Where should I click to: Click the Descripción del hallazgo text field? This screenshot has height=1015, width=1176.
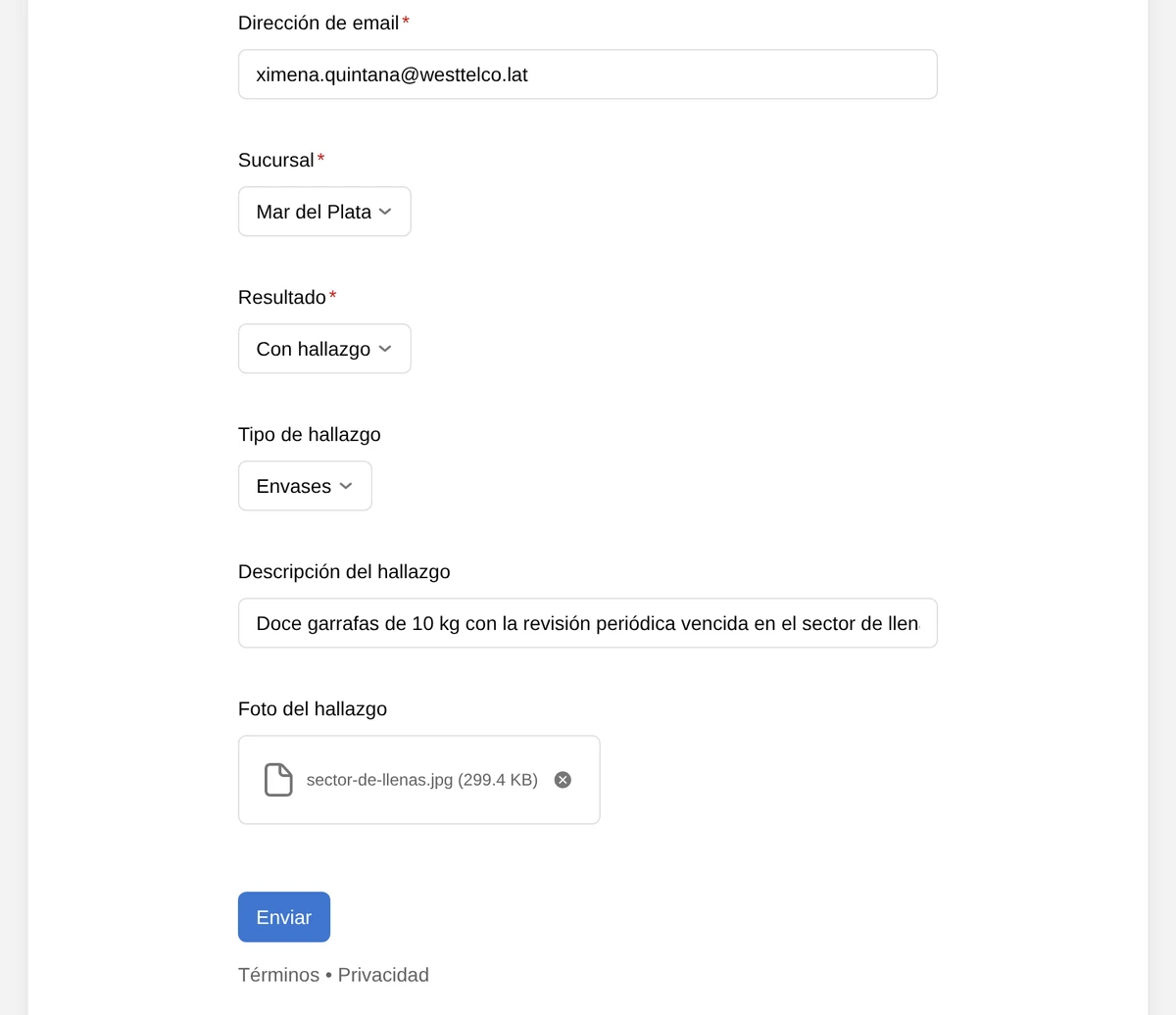[x=588, y=623]
